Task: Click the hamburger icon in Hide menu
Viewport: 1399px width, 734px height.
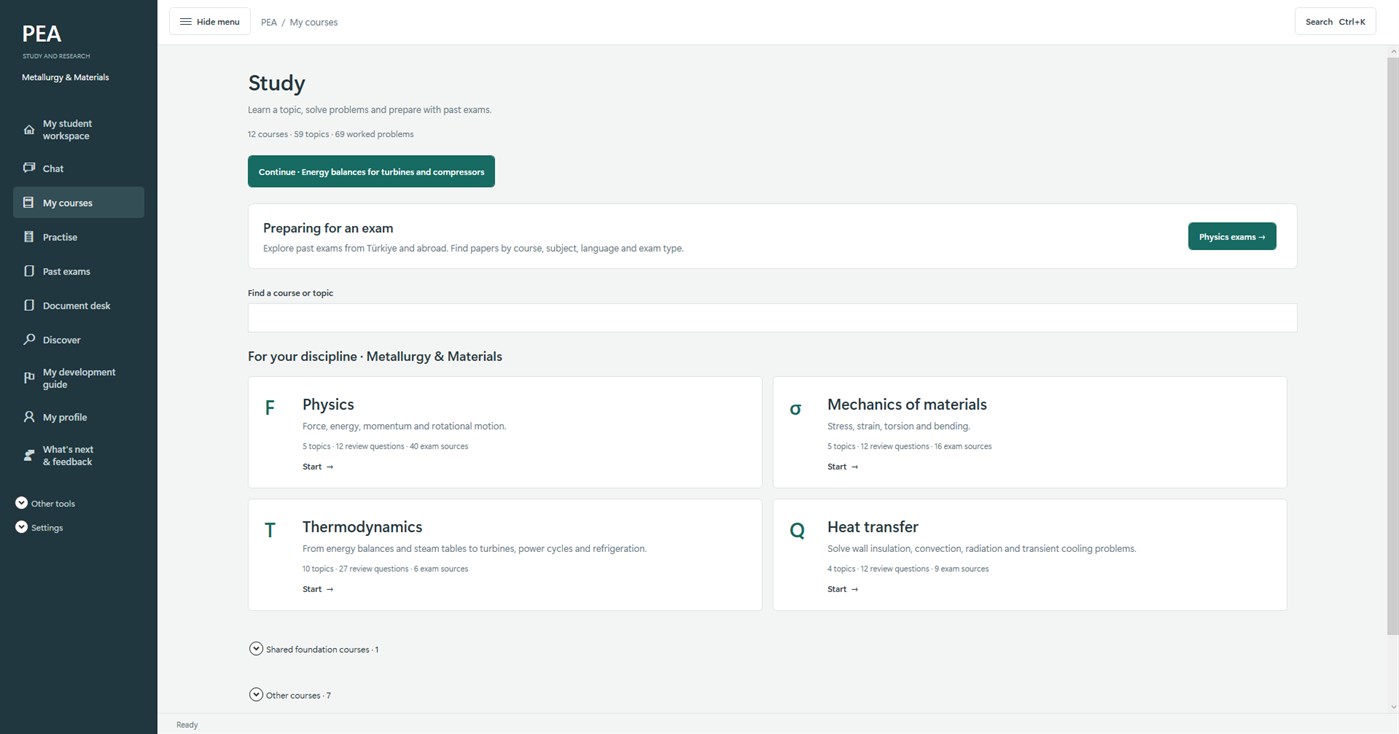Action: pos(186,22)
